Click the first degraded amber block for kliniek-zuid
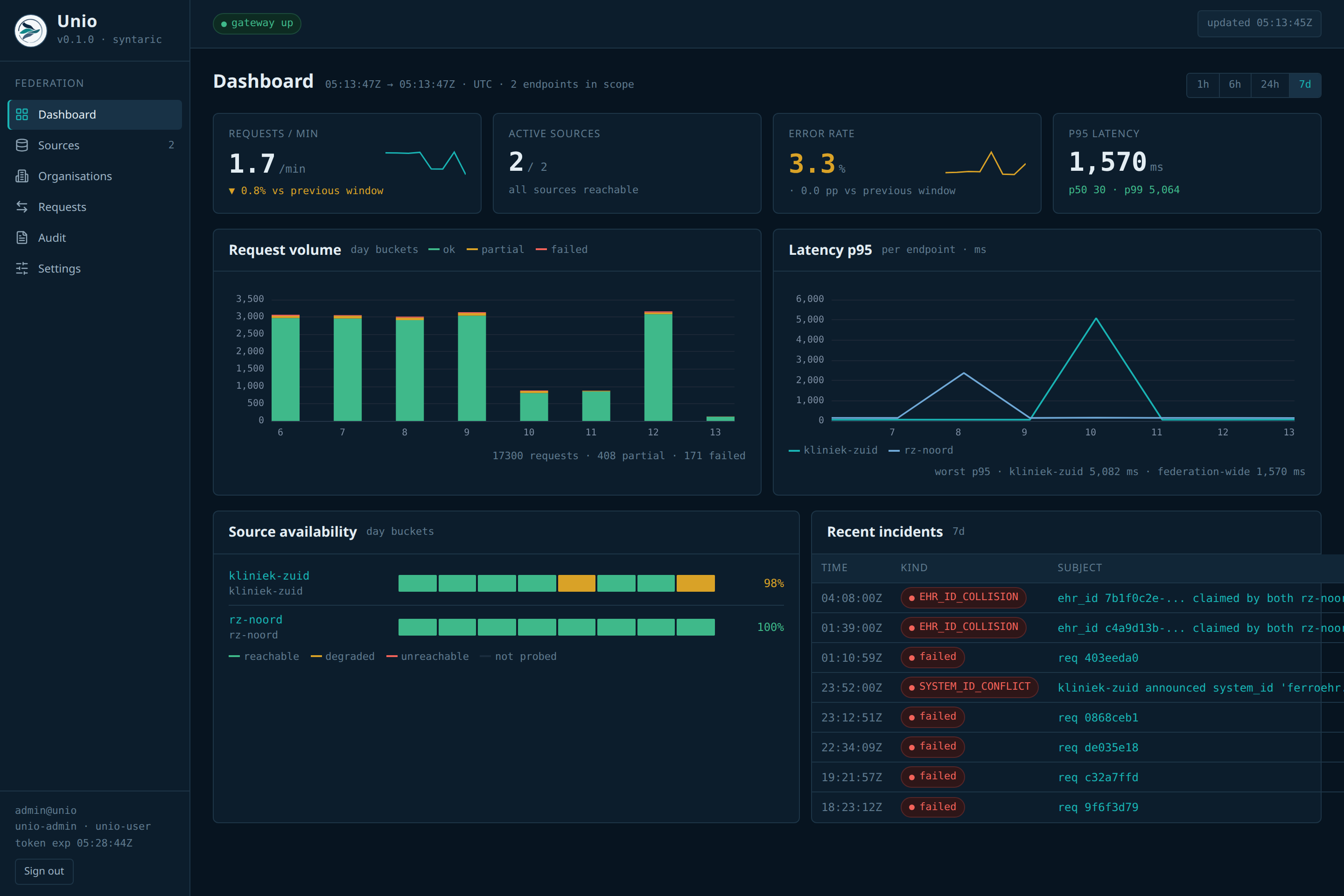The width and height of the screenshot is (1344, 896). click(577, 583)
